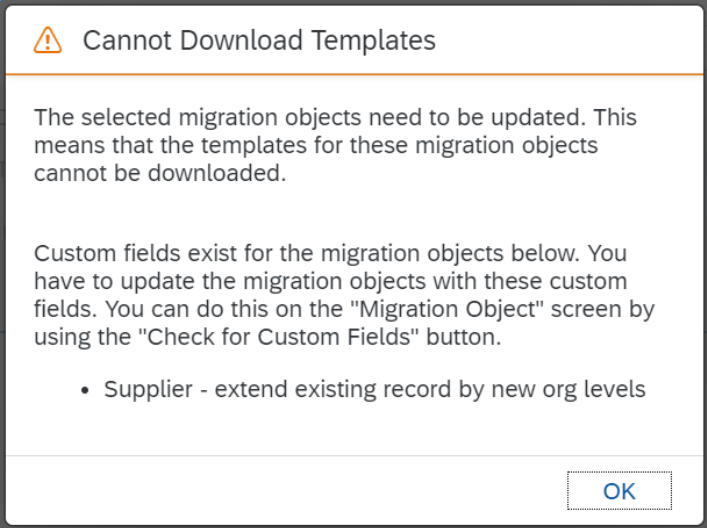
Task: Click the "Cannot Download Templates" dialog title
Action: click(259, 40)
